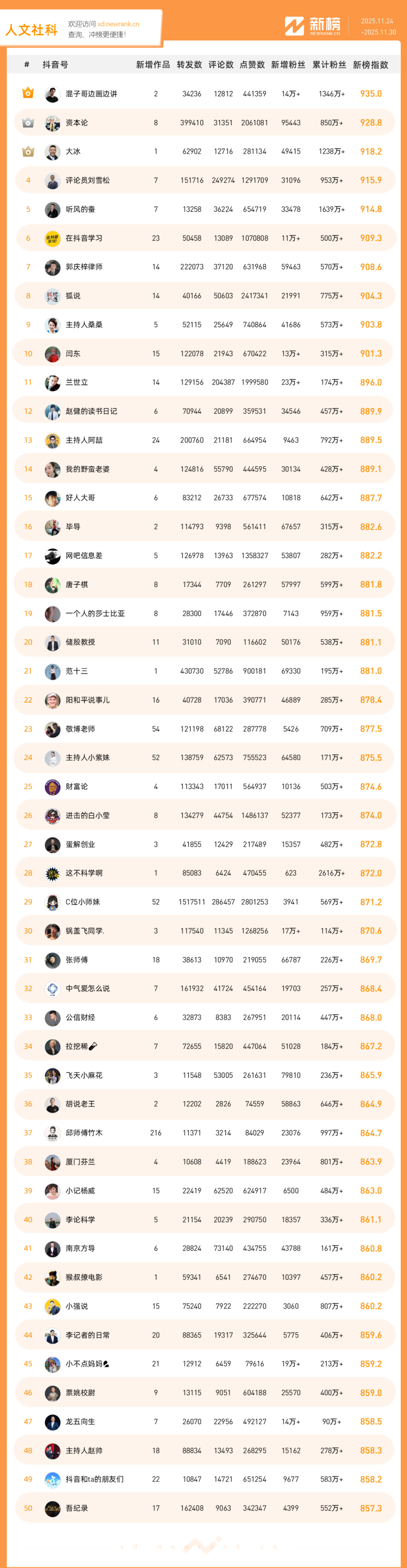
Task: Click the 935.0 index score
Action: click(x=370, y=94)
